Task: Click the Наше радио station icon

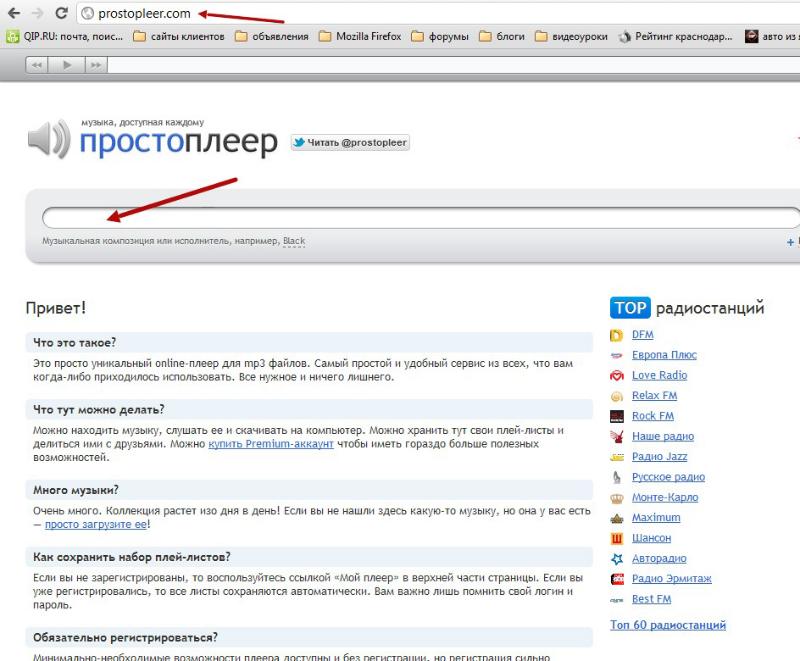Action: coord(617,437)
